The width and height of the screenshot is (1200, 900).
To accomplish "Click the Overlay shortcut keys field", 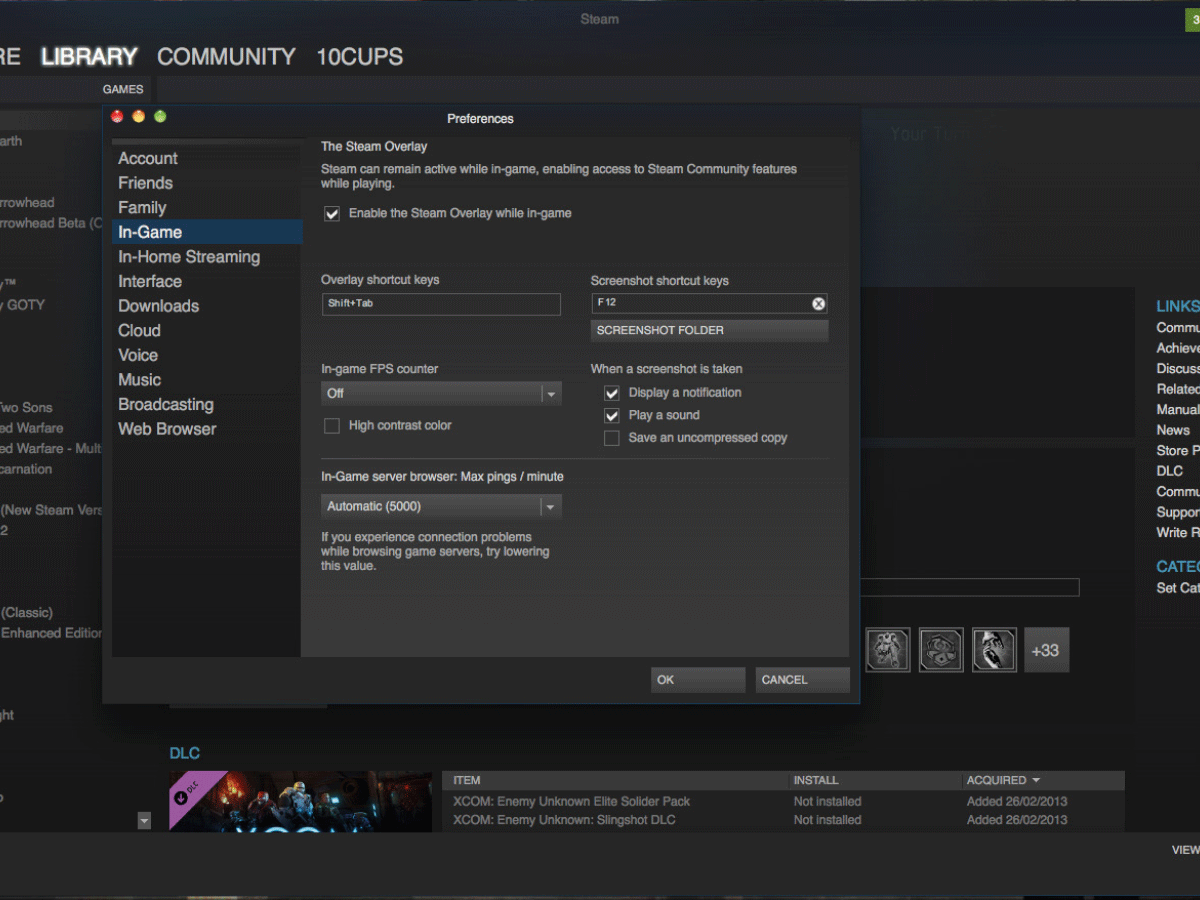I will tap(441, 304).
